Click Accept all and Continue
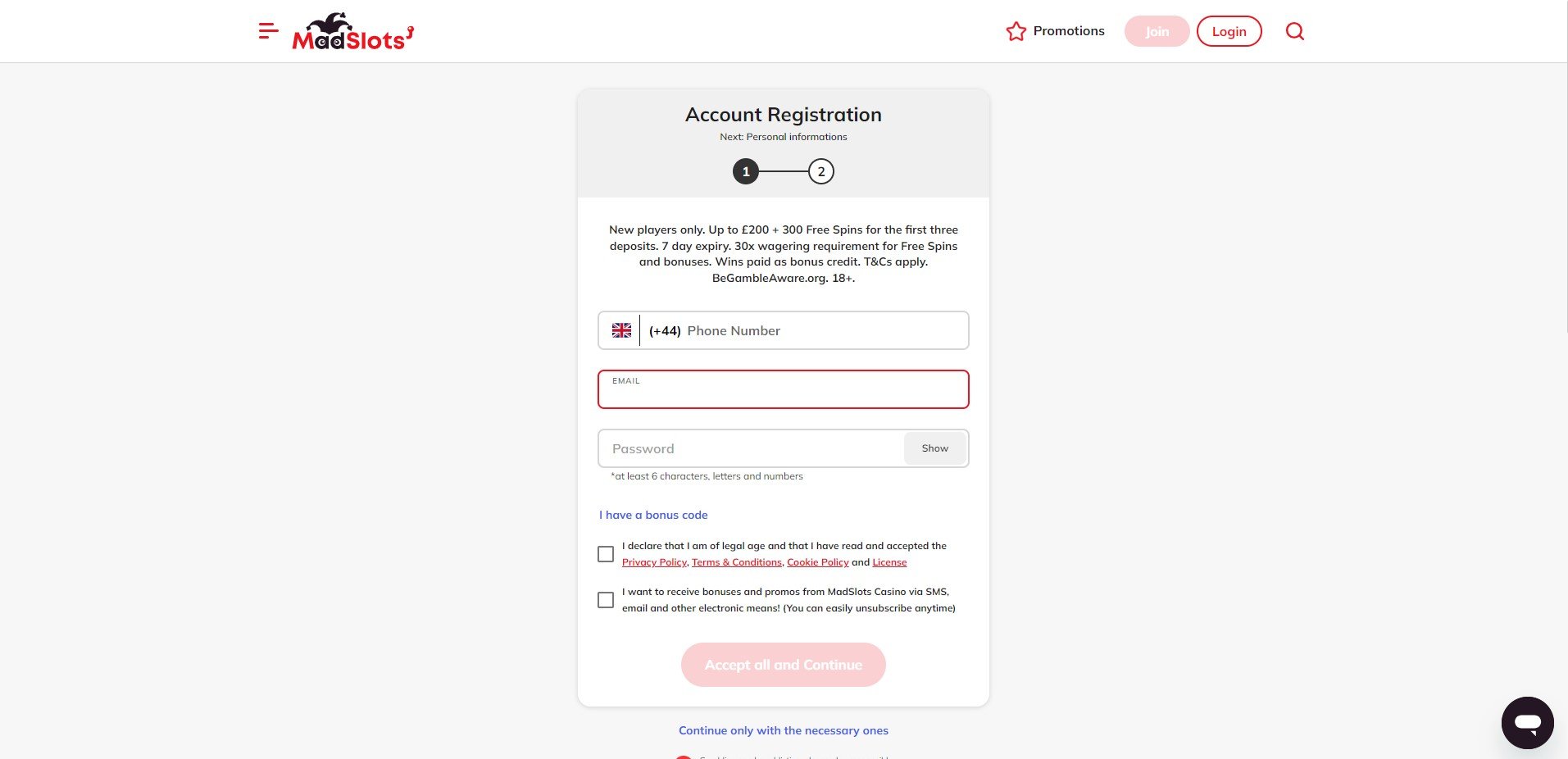Viewport: 1568px width, 759px height. (783, 665)
